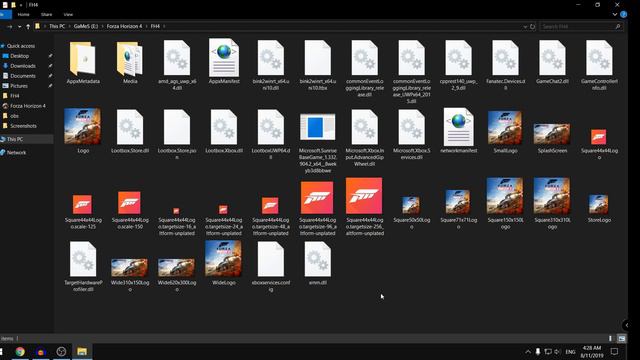Select the WideLogo image
Viewport: 640px width, 360px height.
[x=223, y=262]
